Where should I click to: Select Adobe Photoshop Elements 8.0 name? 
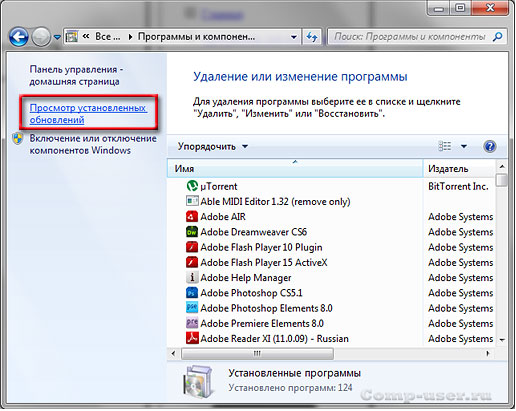click(266, 308)
